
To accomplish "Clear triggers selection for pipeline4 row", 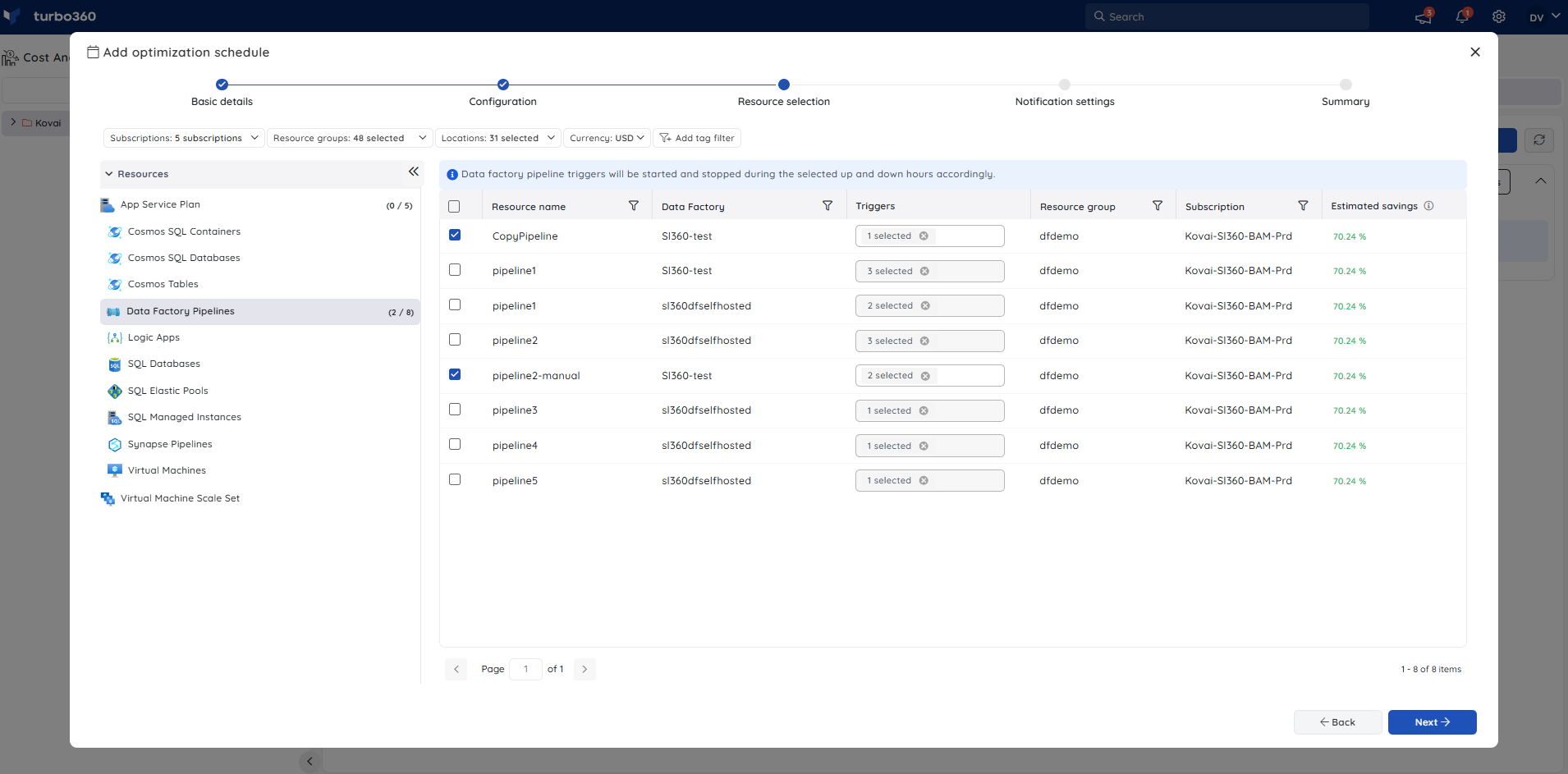I will 924,447.
